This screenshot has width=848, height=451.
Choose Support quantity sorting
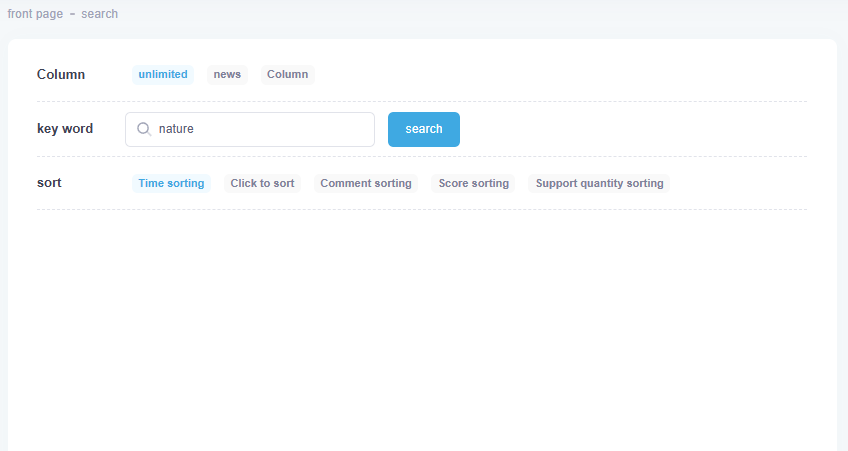599,183
